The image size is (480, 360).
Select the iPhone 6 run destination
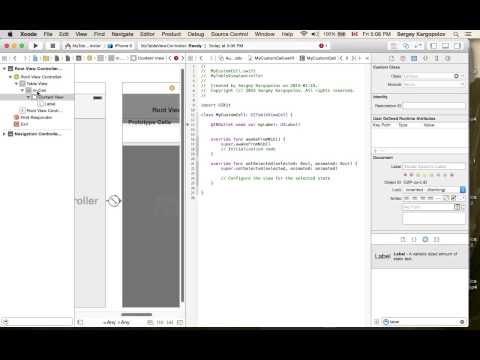[120, 46]
